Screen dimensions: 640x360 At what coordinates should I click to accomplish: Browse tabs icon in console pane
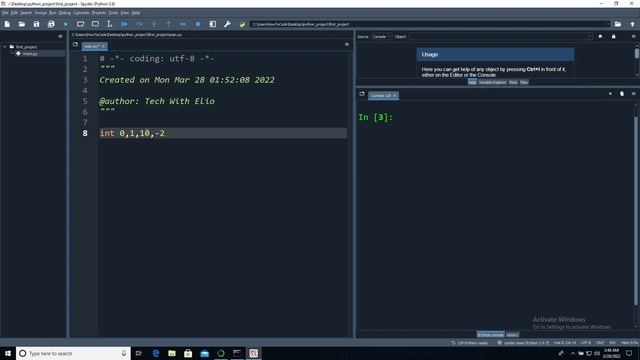coord(362,94)
